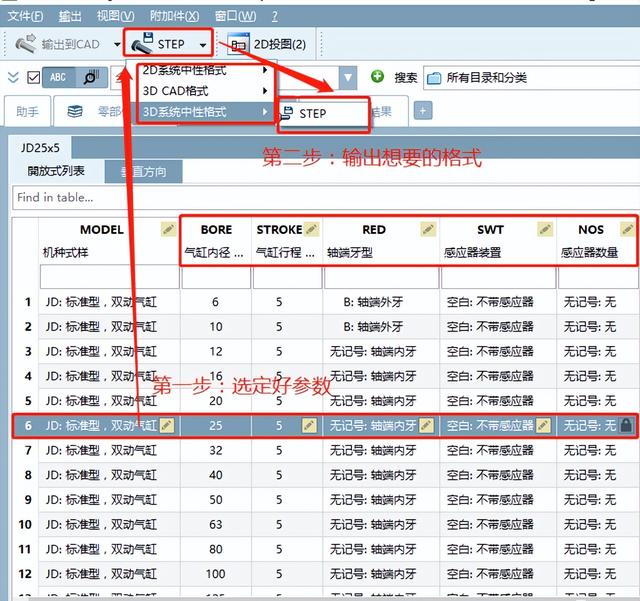Choose STEP in the submenu

[x=313, y=113]
